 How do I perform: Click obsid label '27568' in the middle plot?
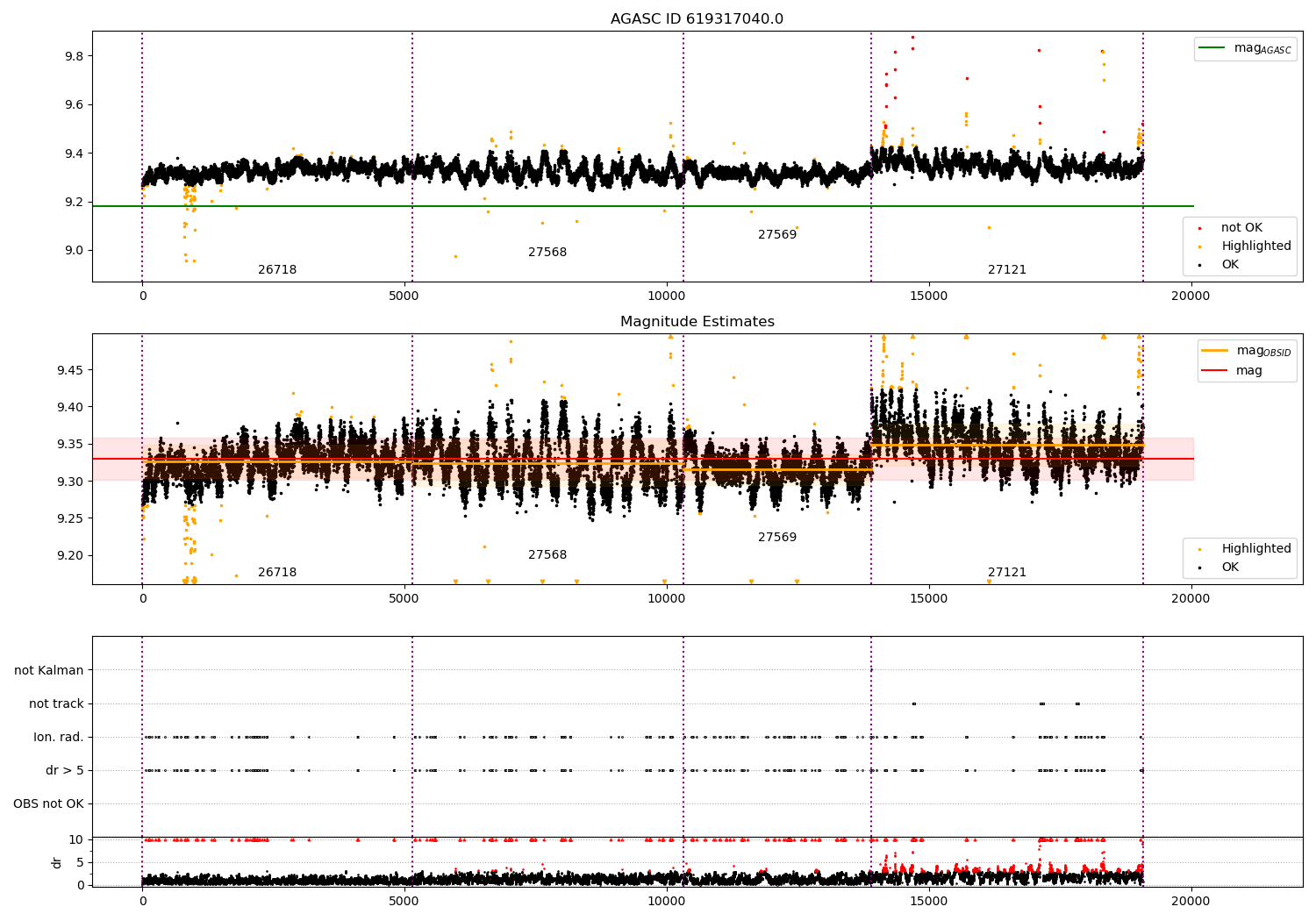pyautogui.click(x=547, y=555)
